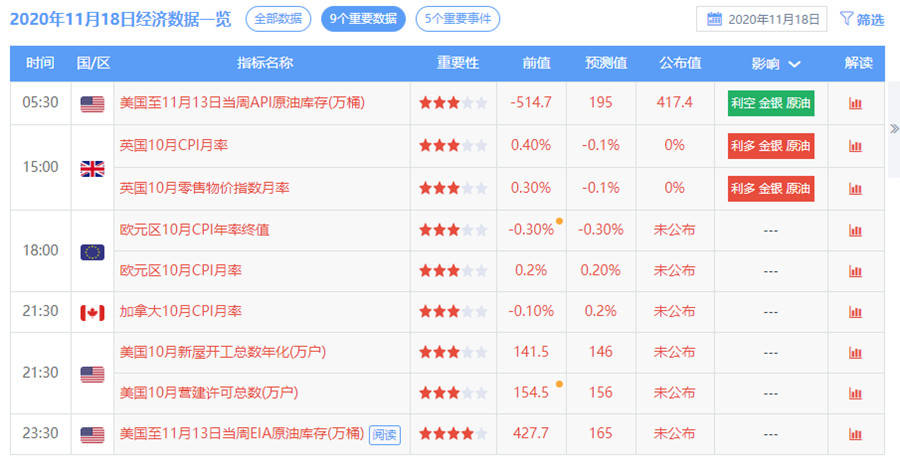Click 利多 金银 原油 tag in 零售物价指数 row
The image size is (900, 470).
coord(771,188)
